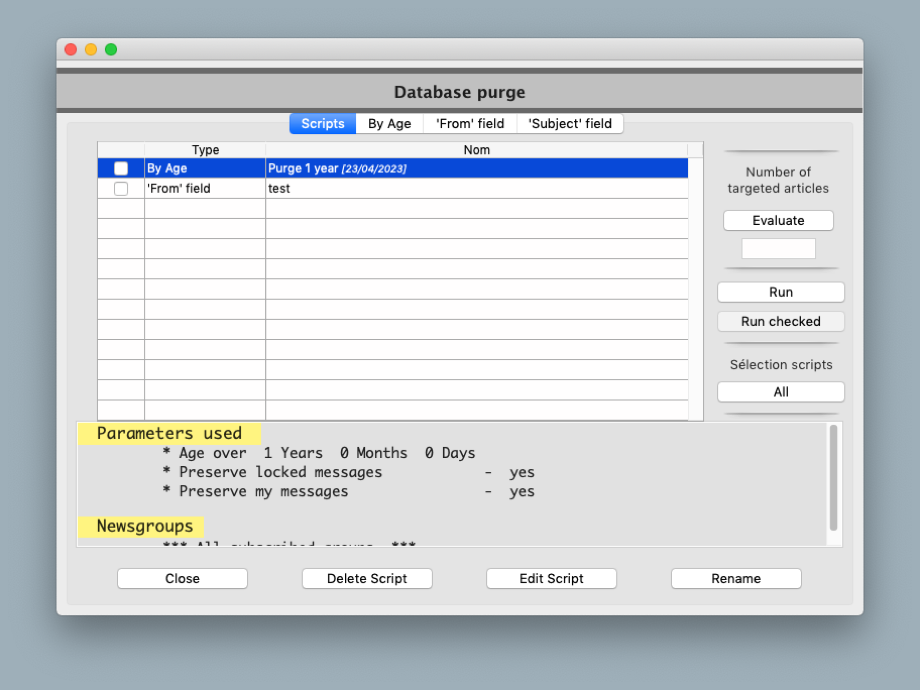
Task: Click the parameters panel vertical scrollbar
Action: (833, 478)
